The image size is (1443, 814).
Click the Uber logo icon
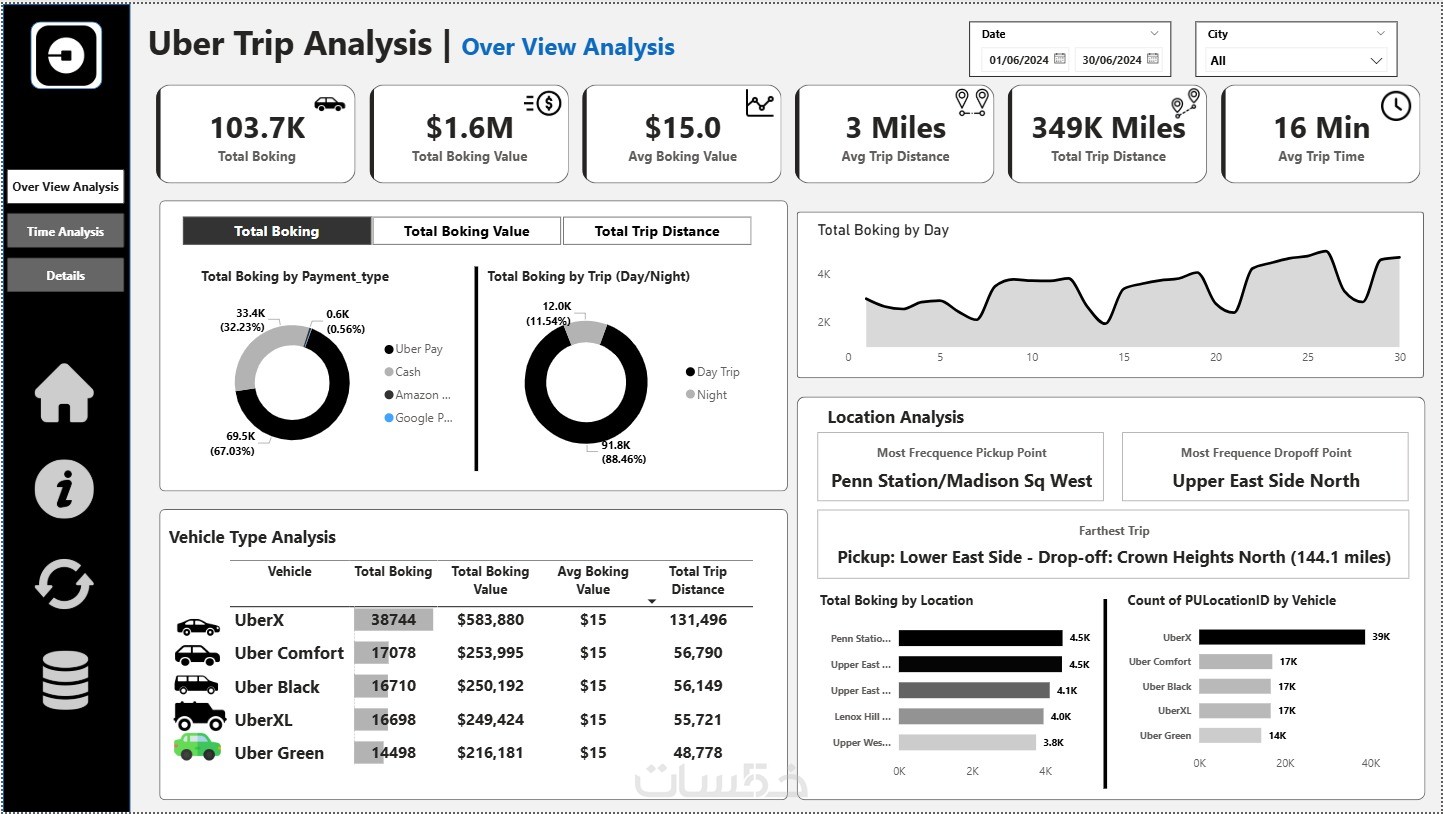coord(66,56)
